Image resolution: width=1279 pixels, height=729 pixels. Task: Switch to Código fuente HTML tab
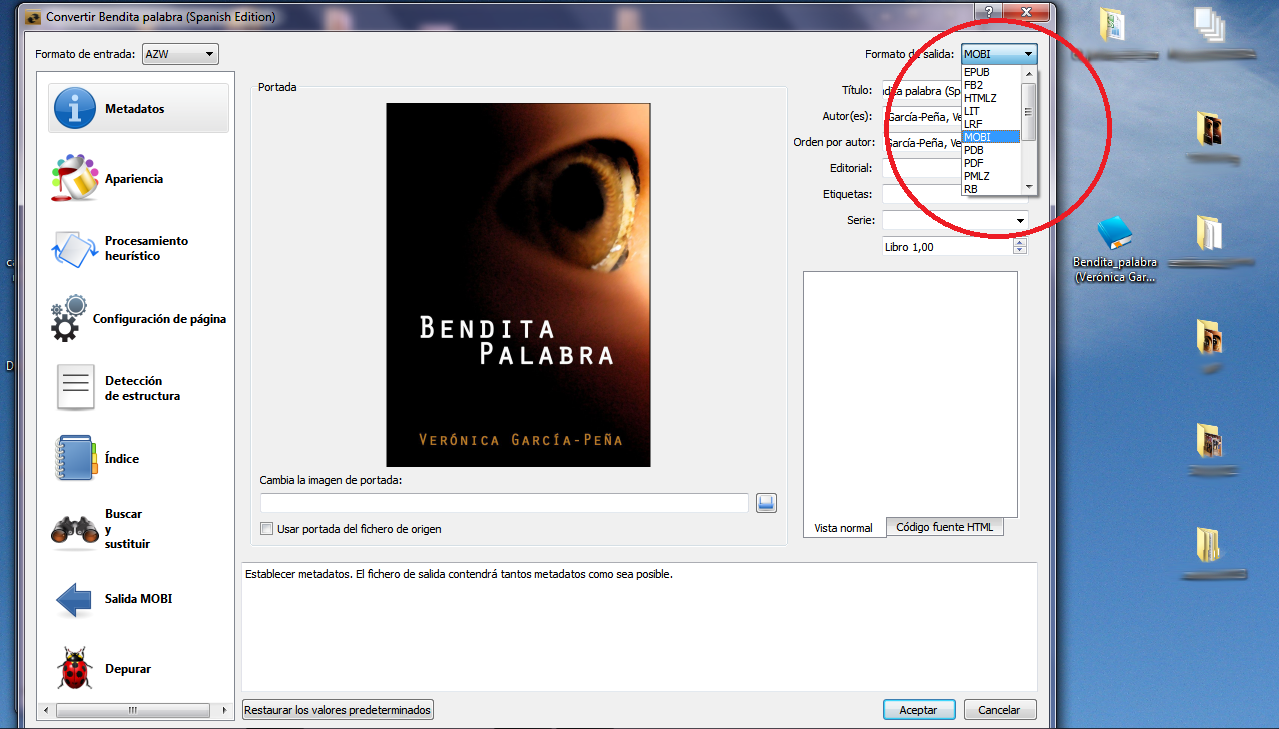(x=944, y=527)
